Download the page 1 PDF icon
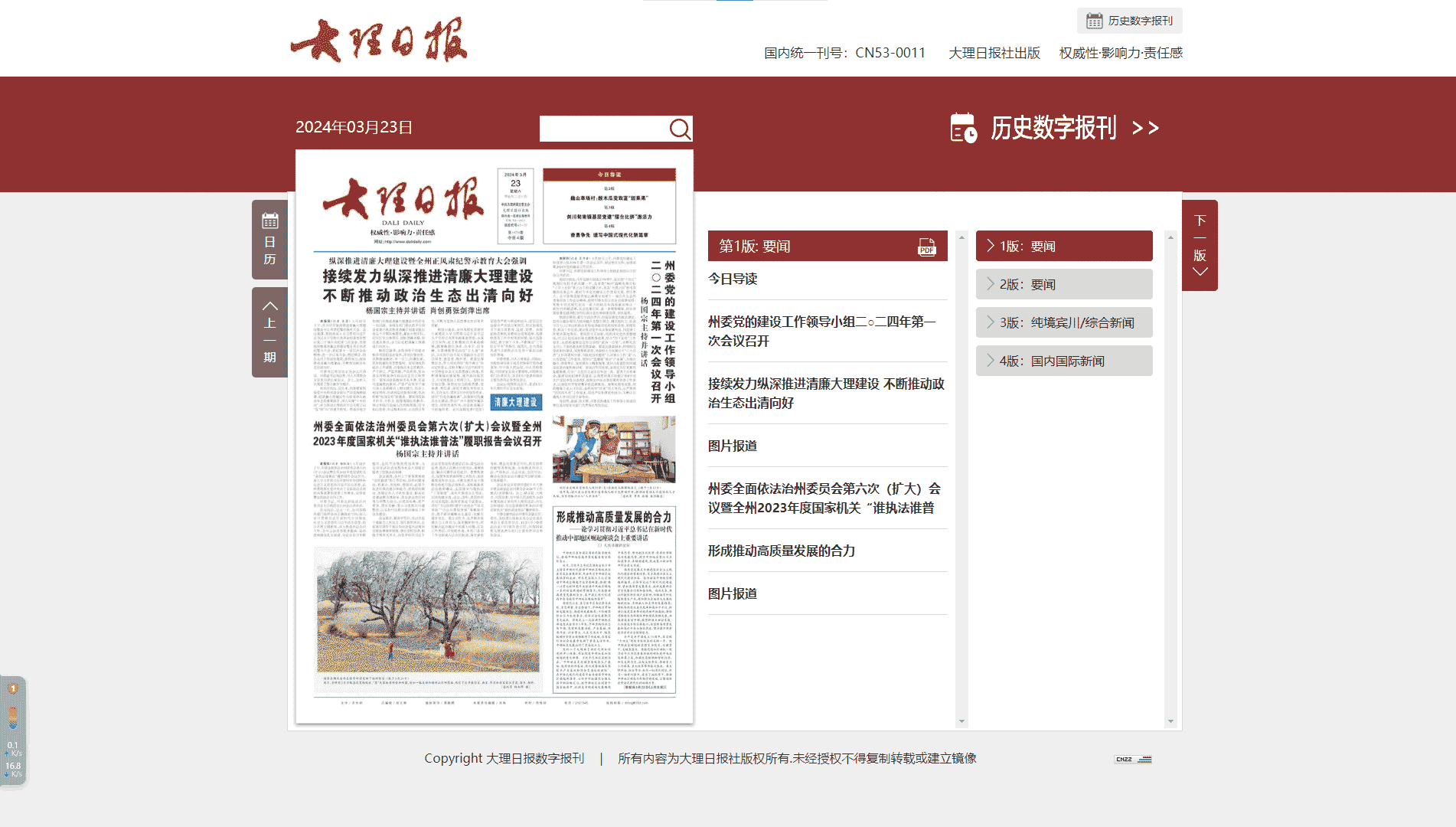 click(927, 247)
